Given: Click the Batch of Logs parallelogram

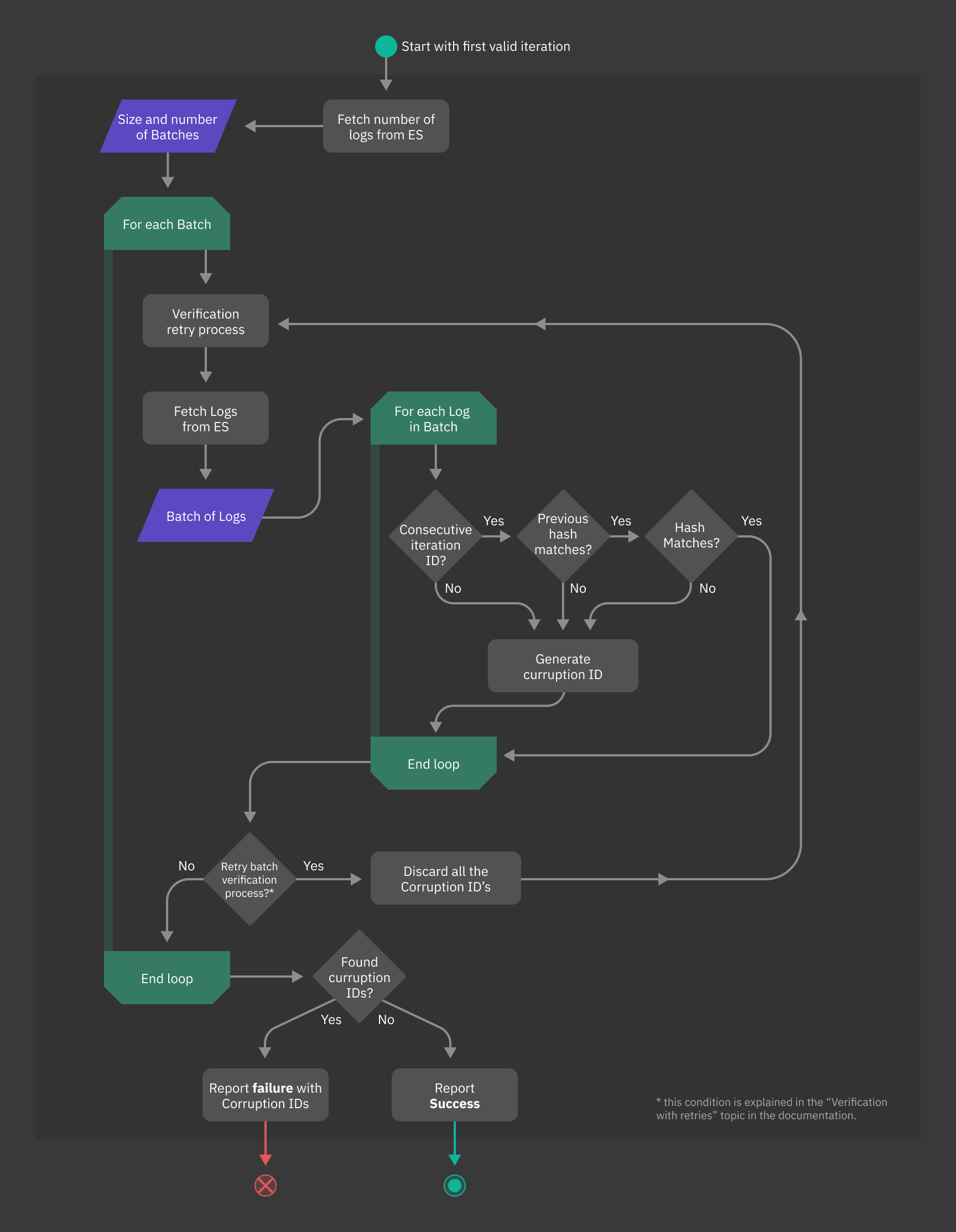Looking at the screenshot, I should (205, 515).
